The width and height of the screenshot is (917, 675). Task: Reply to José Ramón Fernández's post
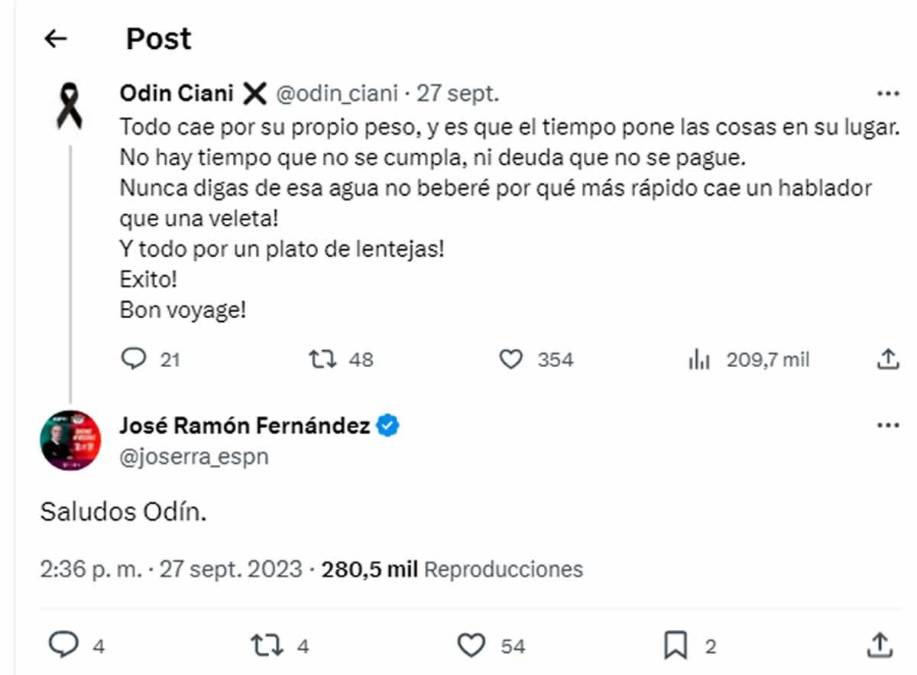pos(63,646)
